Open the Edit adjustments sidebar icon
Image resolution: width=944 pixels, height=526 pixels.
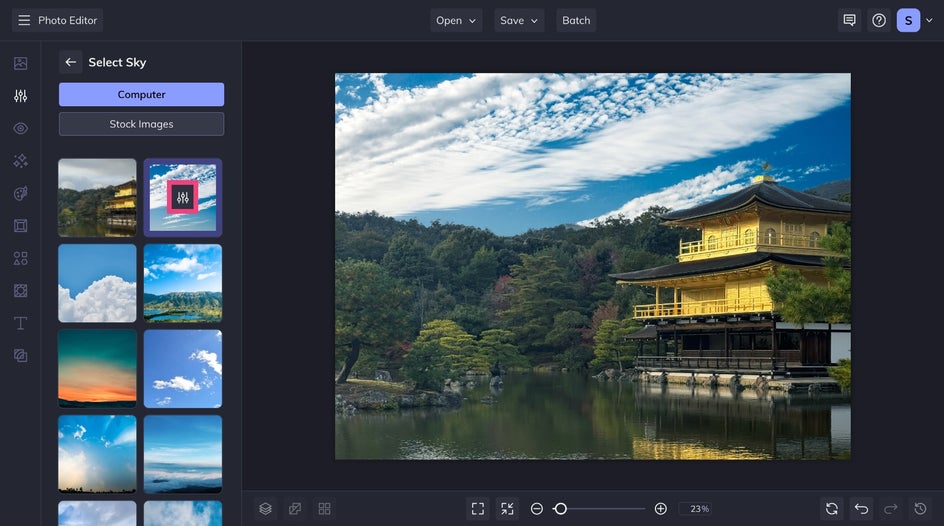20,96
